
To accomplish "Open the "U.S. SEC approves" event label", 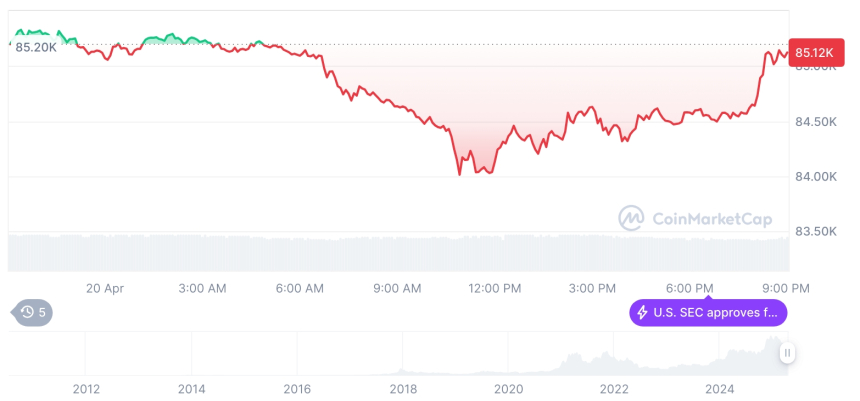I will click(716, 313).
